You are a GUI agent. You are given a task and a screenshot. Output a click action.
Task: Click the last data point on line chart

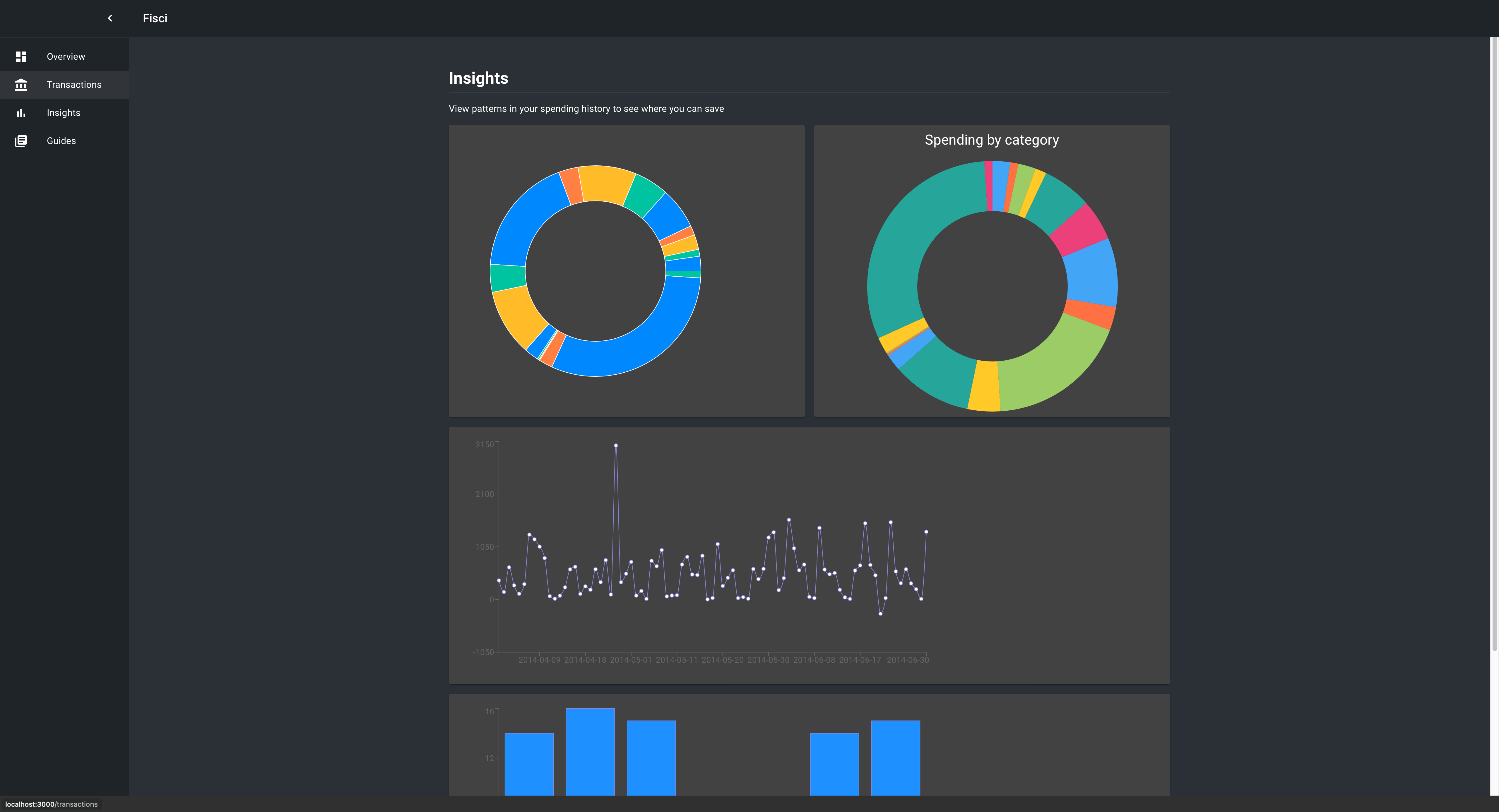tap(926, 532)
